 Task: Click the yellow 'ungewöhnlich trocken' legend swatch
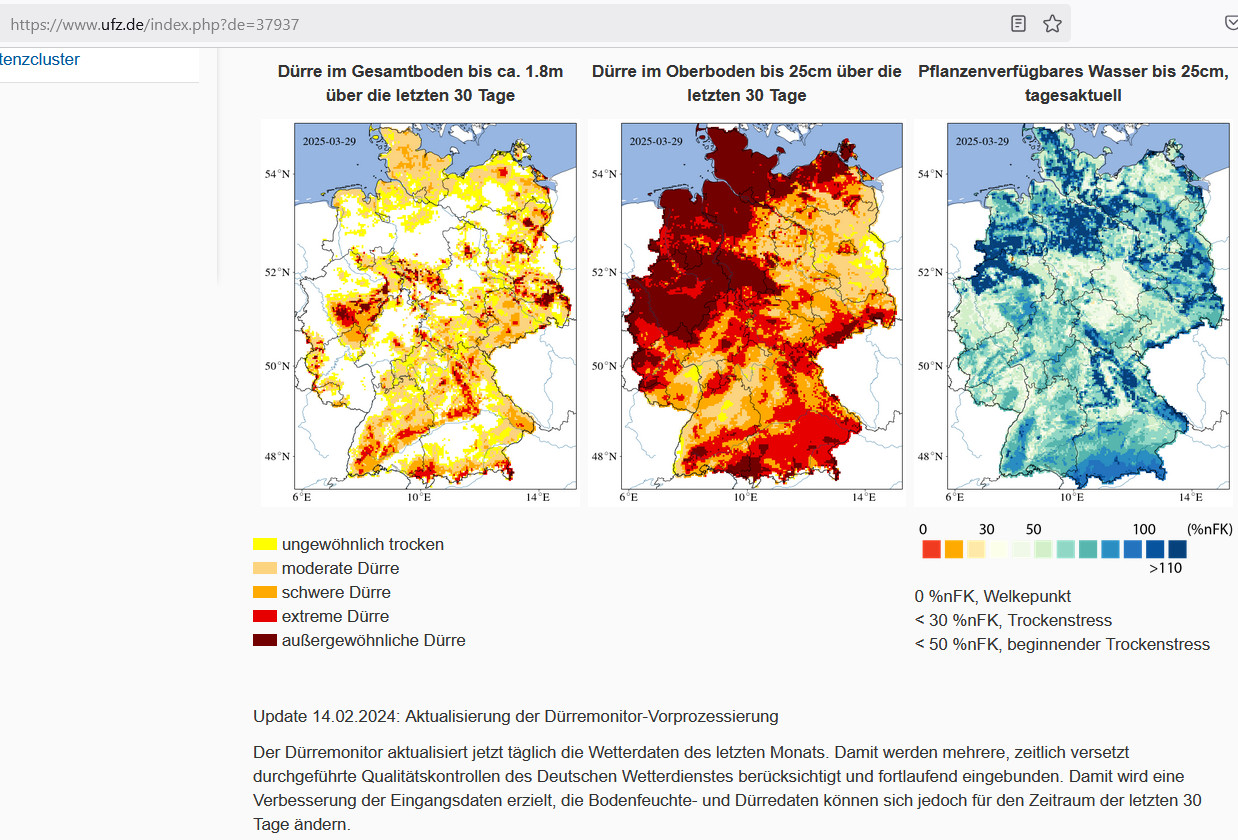pos(265,544)
